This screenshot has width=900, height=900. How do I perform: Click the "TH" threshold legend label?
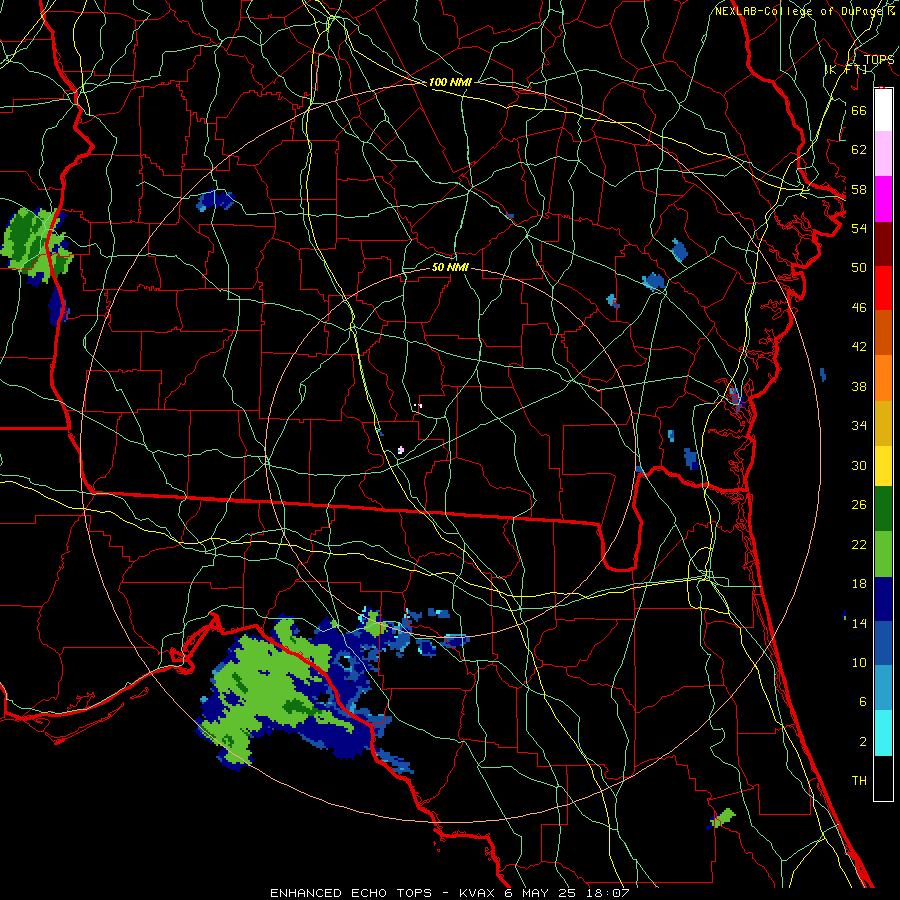(x=859, y=781)
